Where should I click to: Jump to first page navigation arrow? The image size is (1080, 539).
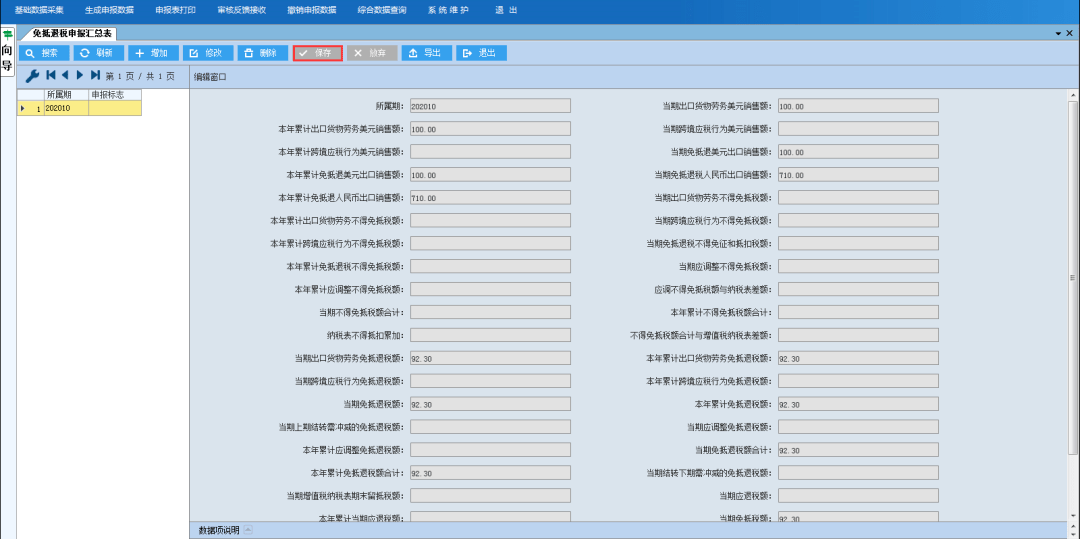(x=50, y=75)
